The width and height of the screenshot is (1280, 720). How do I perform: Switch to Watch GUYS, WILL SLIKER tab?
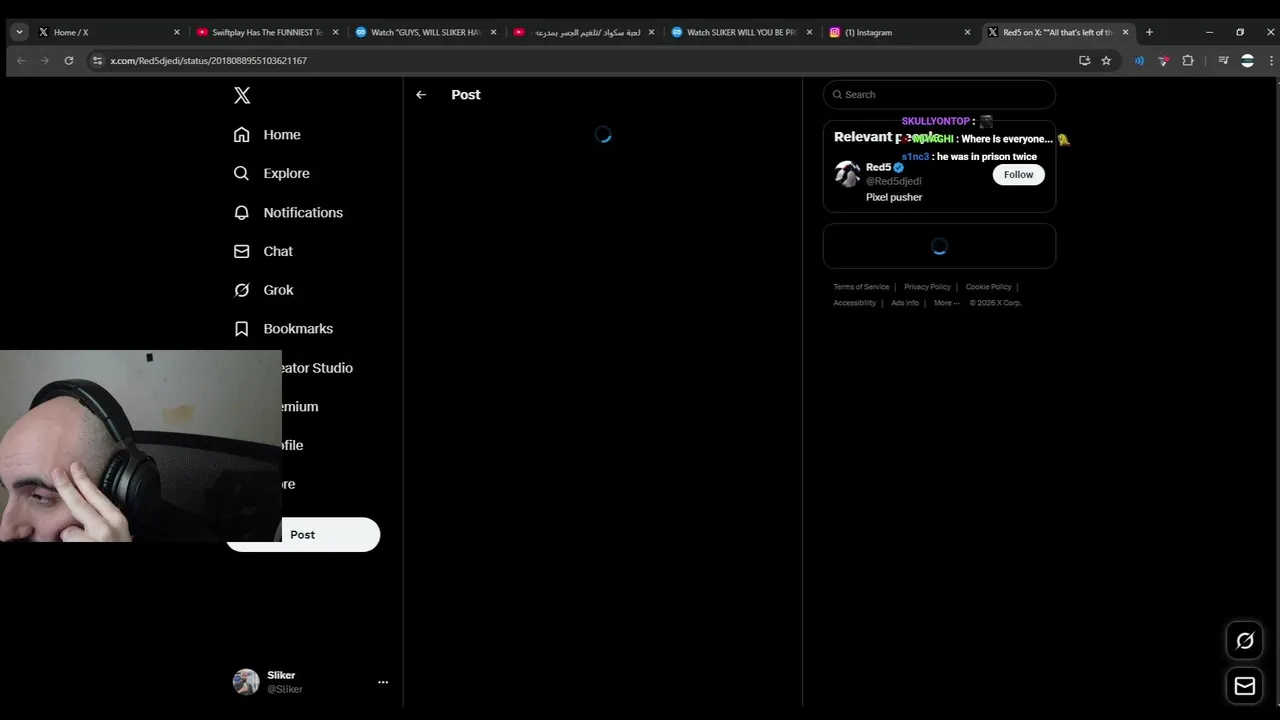(426, 32)
